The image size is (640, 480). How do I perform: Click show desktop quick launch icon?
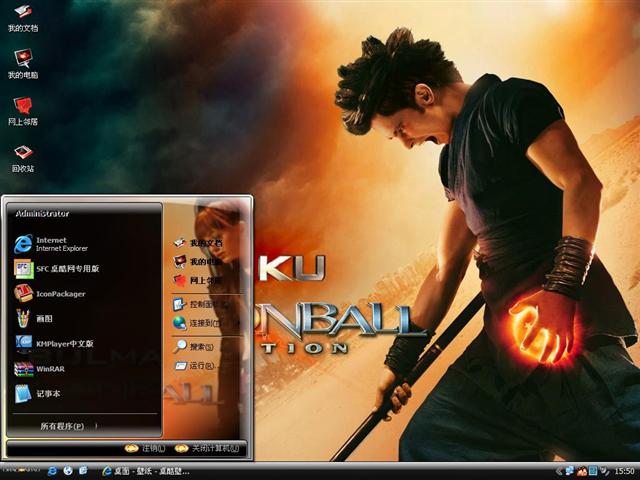pyautogui.click(x=83, y=471)
